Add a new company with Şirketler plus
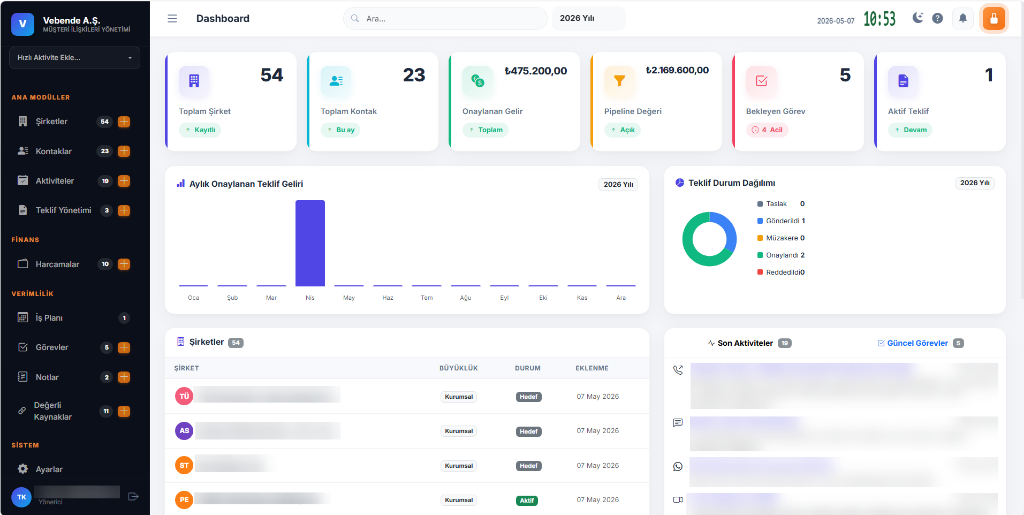1024x515 pixels. pos(123,121)
